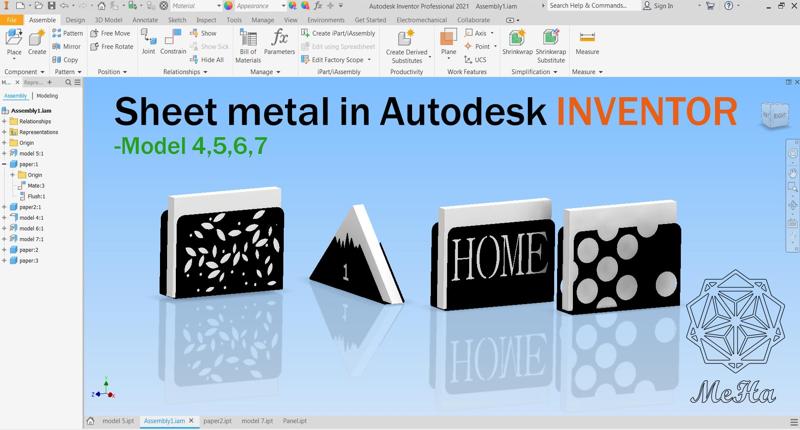The height and width of the screenshot is (430, 800).
Task: Click the Home view icon in quick access toolbar
Action: click(x=102, y=6)
